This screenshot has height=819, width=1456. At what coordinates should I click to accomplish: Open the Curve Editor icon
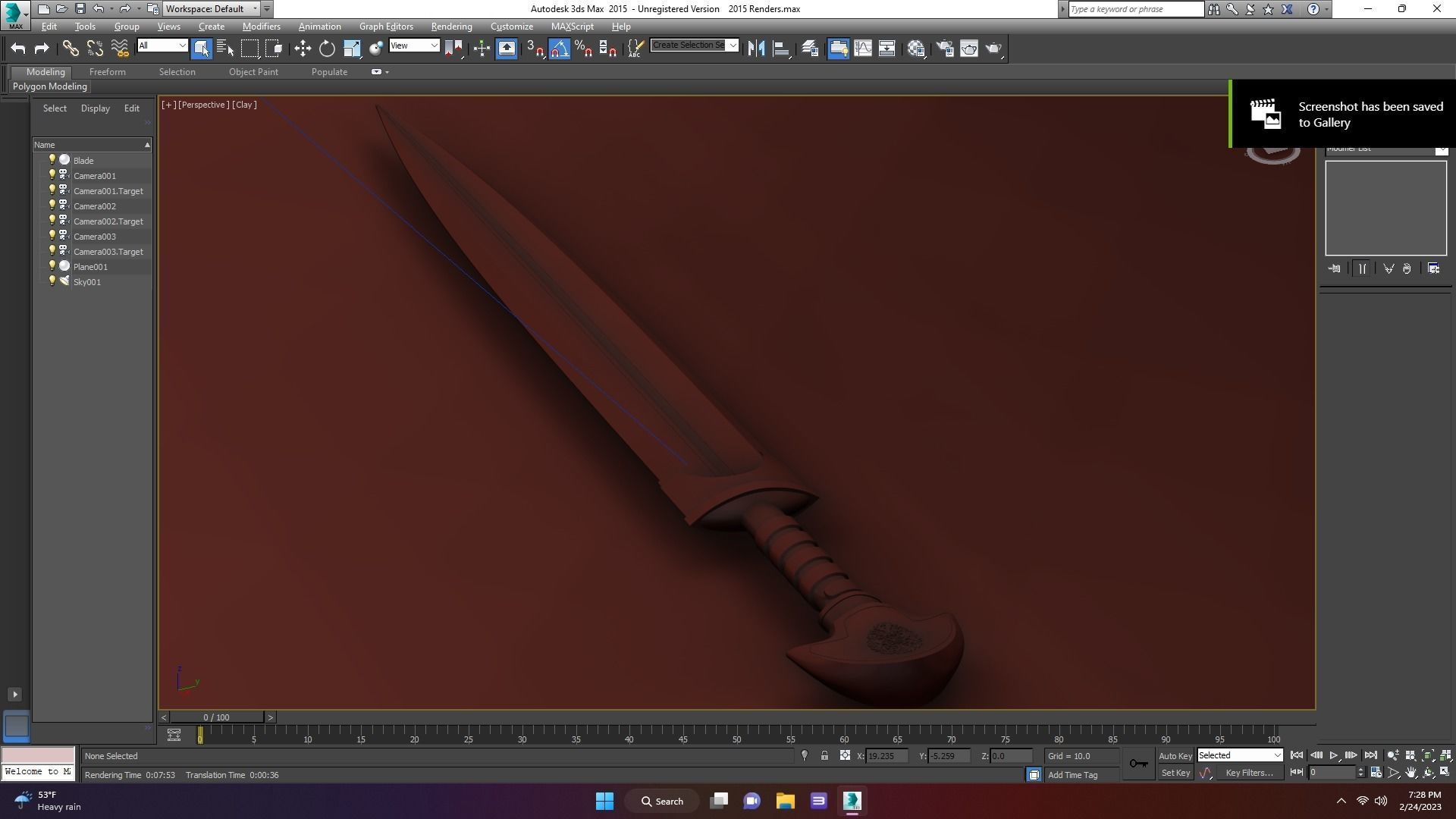coord(863,49)
